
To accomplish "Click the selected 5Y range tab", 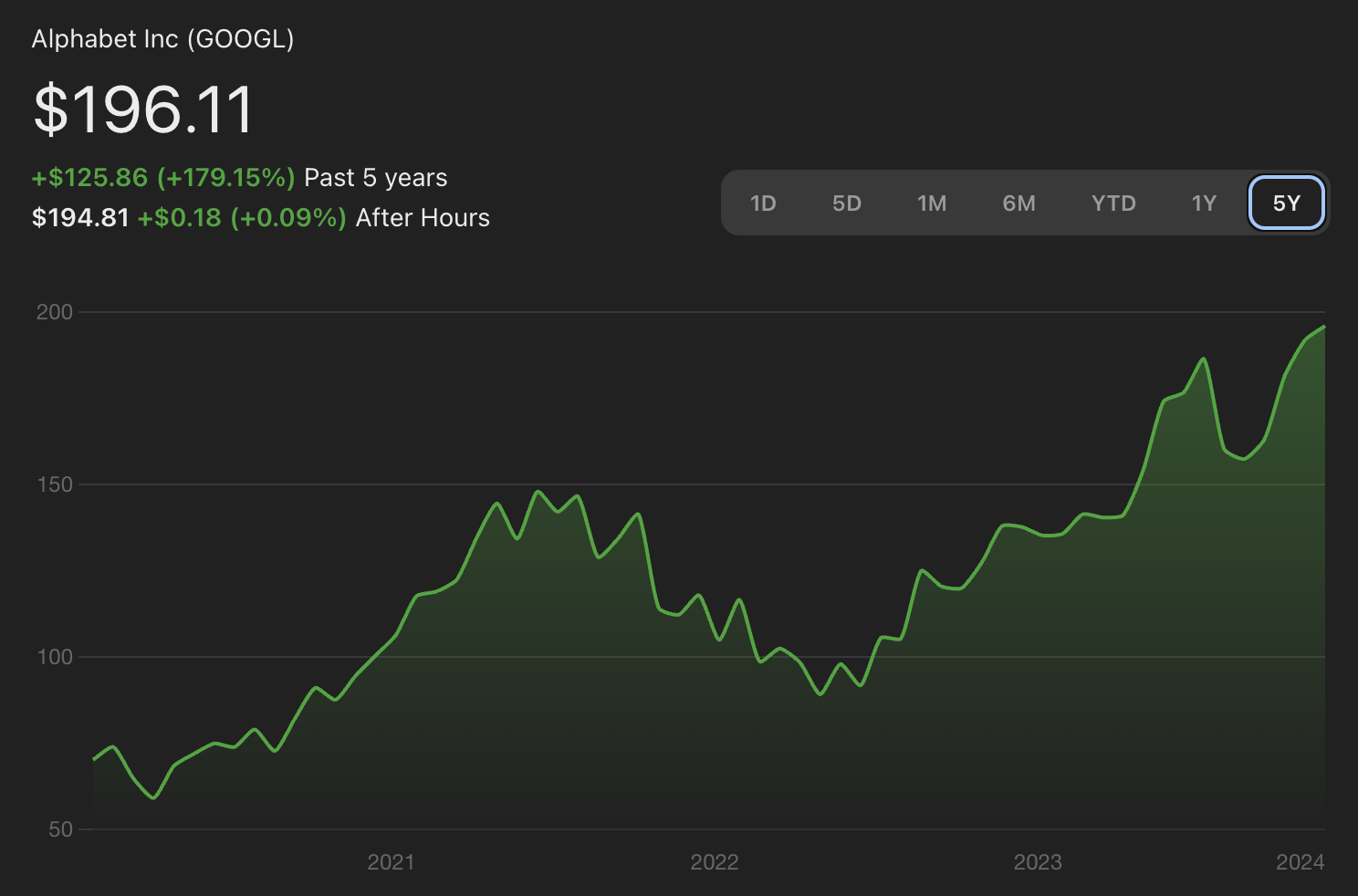I will [1286, 203].
